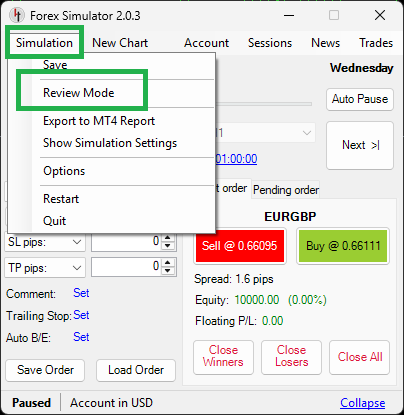The image size is (404, 415).
Task: Click the Forex Simulator app icon
Action: [16, 15]
